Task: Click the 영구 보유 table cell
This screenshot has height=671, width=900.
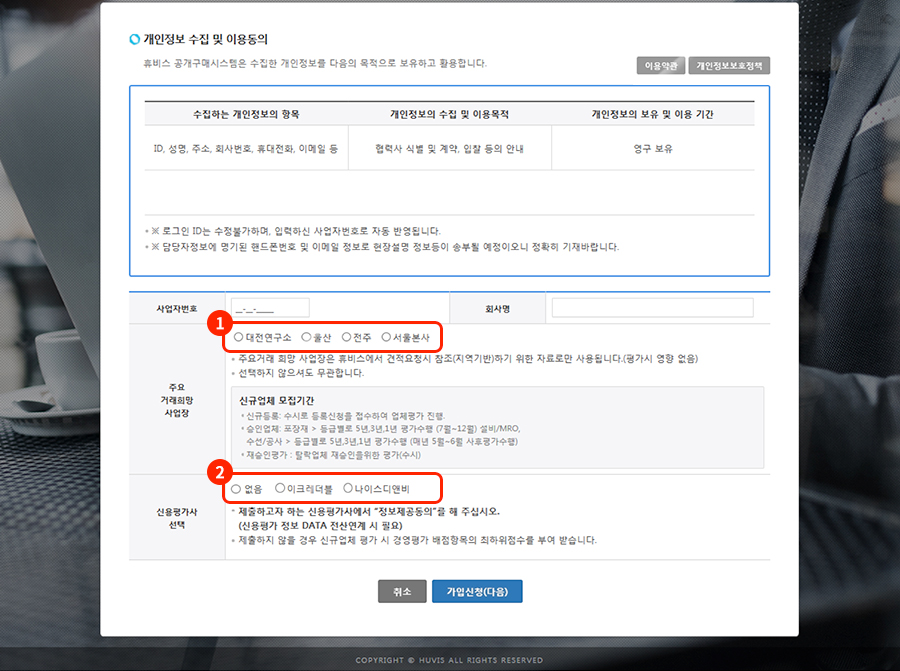Action: 653,149
